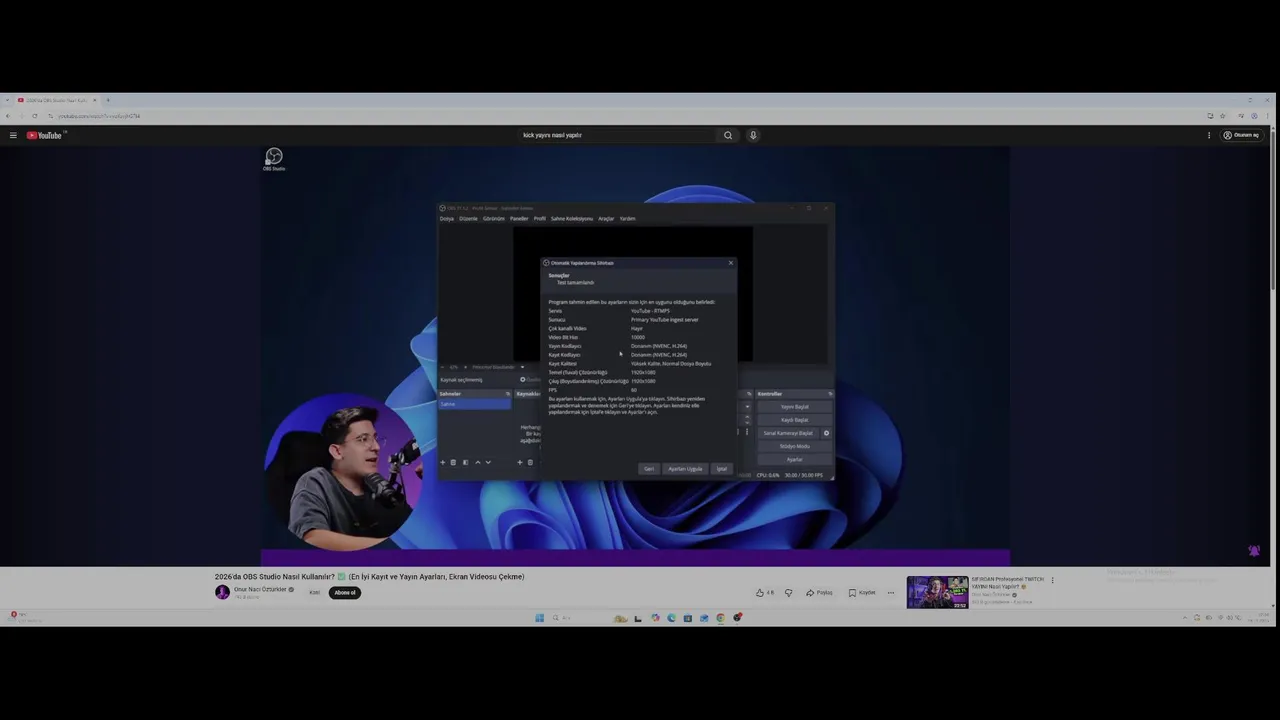Open the Düzenle menu in OBS
Image resolution: width=1280 pixels, height=720 pixels.
point(468,218)
